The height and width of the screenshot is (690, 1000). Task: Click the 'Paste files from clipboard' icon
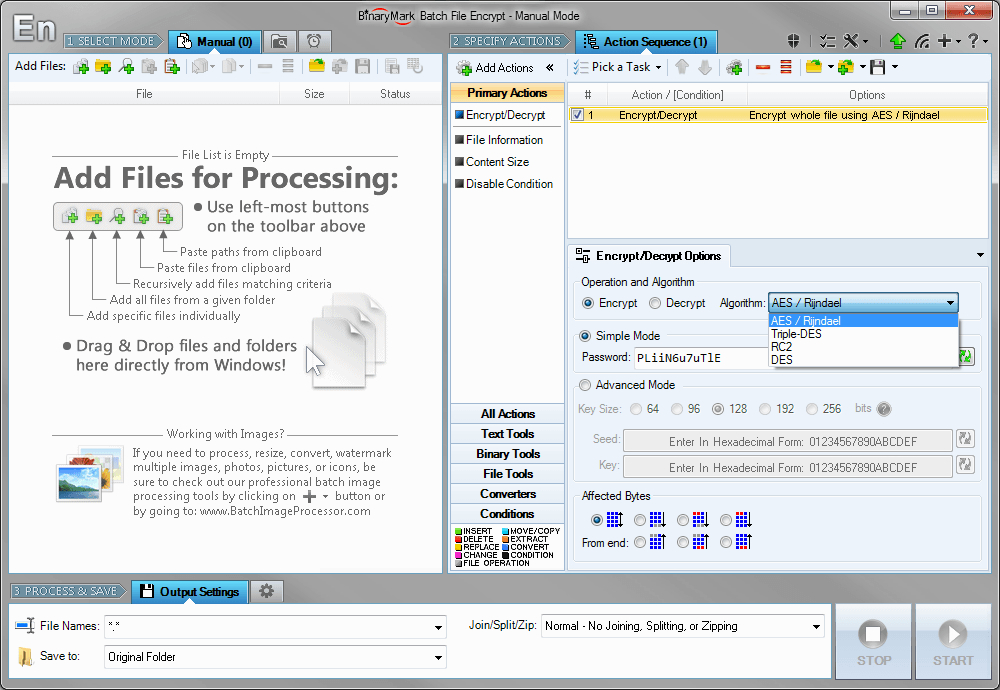(x=147, y=67)
